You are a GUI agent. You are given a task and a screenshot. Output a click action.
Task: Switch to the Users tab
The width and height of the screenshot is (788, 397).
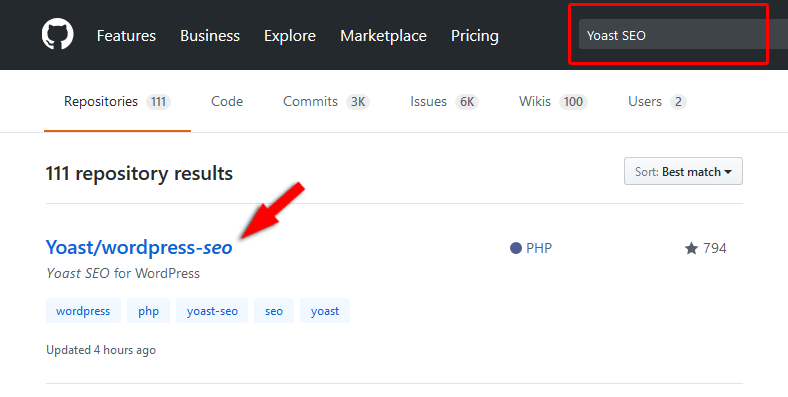pos(657,102)
